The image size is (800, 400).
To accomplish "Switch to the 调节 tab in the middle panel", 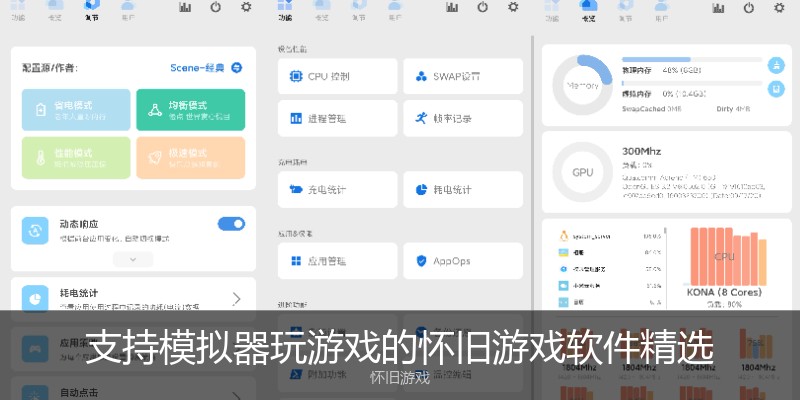I will point(359,10).
